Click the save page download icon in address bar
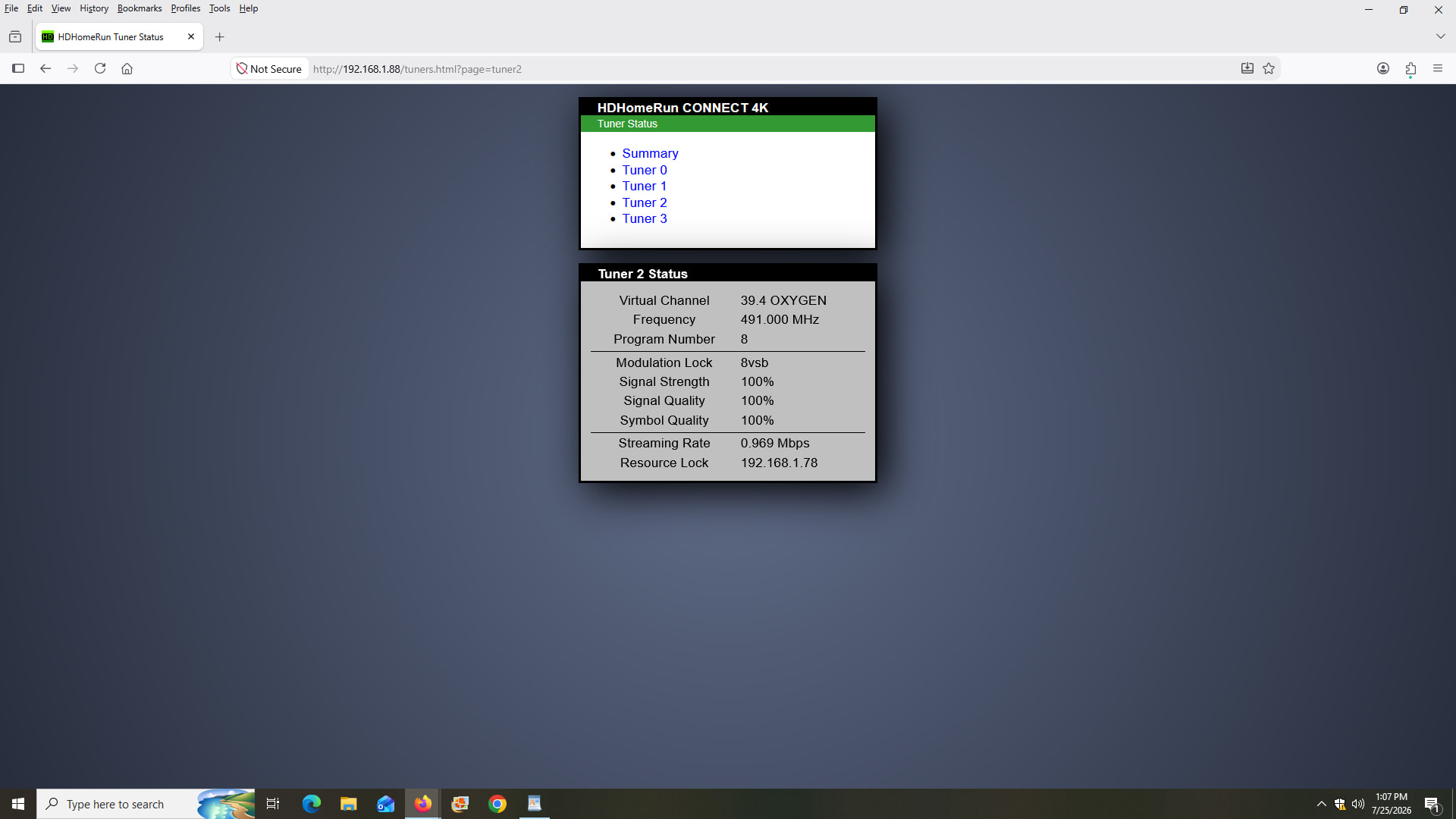This screenshot has width=1456, height=819. [1247, 68]
